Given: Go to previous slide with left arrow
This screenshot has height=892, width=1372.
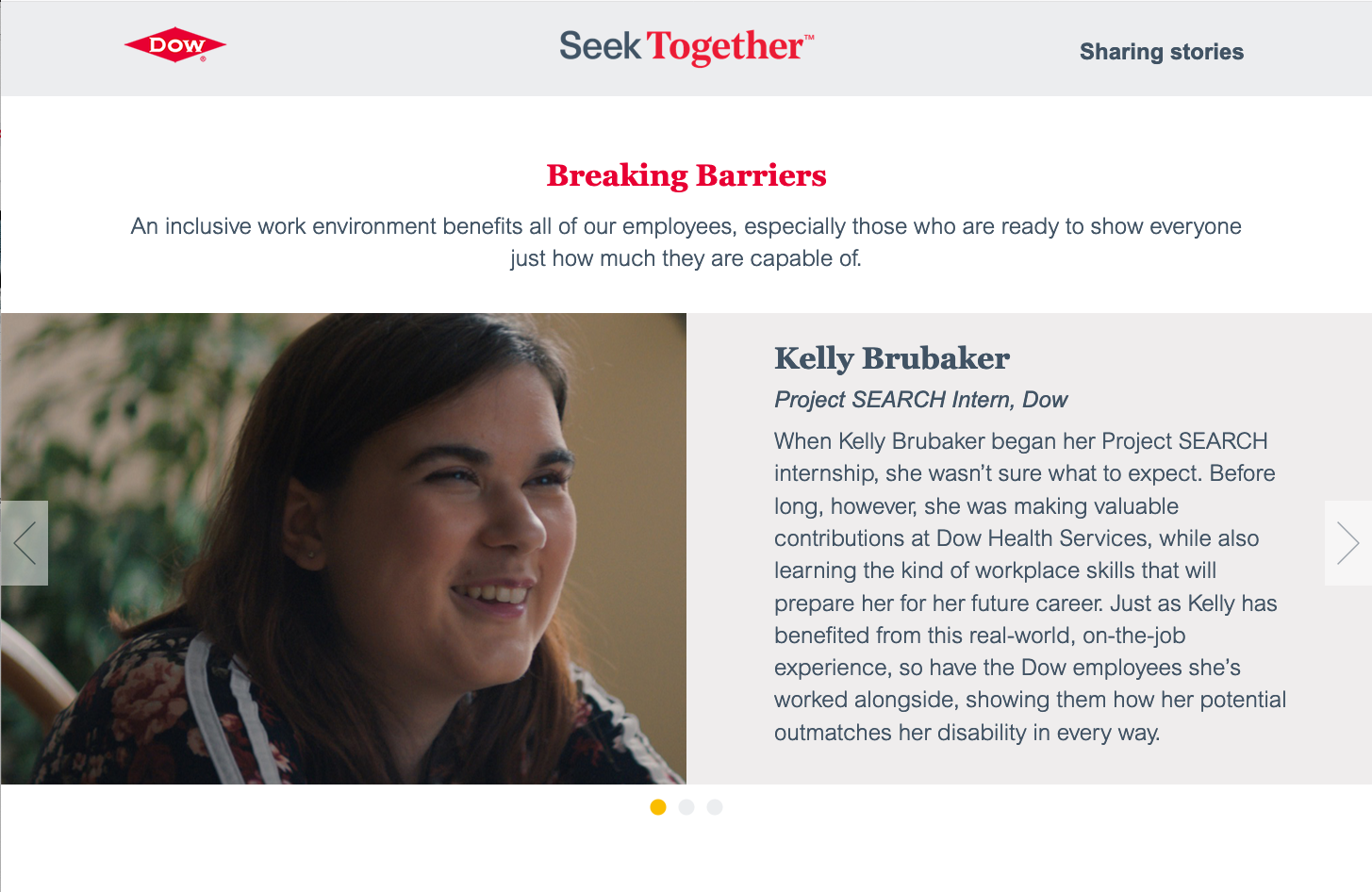Looking at the screenshot, I should click(x=25, y=543).
